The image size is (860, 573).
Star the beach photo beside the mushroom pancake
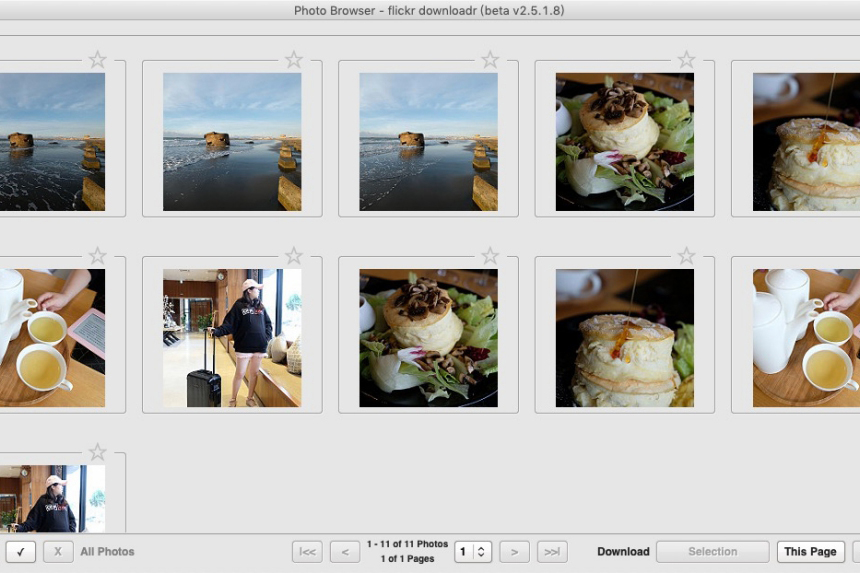pyautogui.click(x=490, y=60)
